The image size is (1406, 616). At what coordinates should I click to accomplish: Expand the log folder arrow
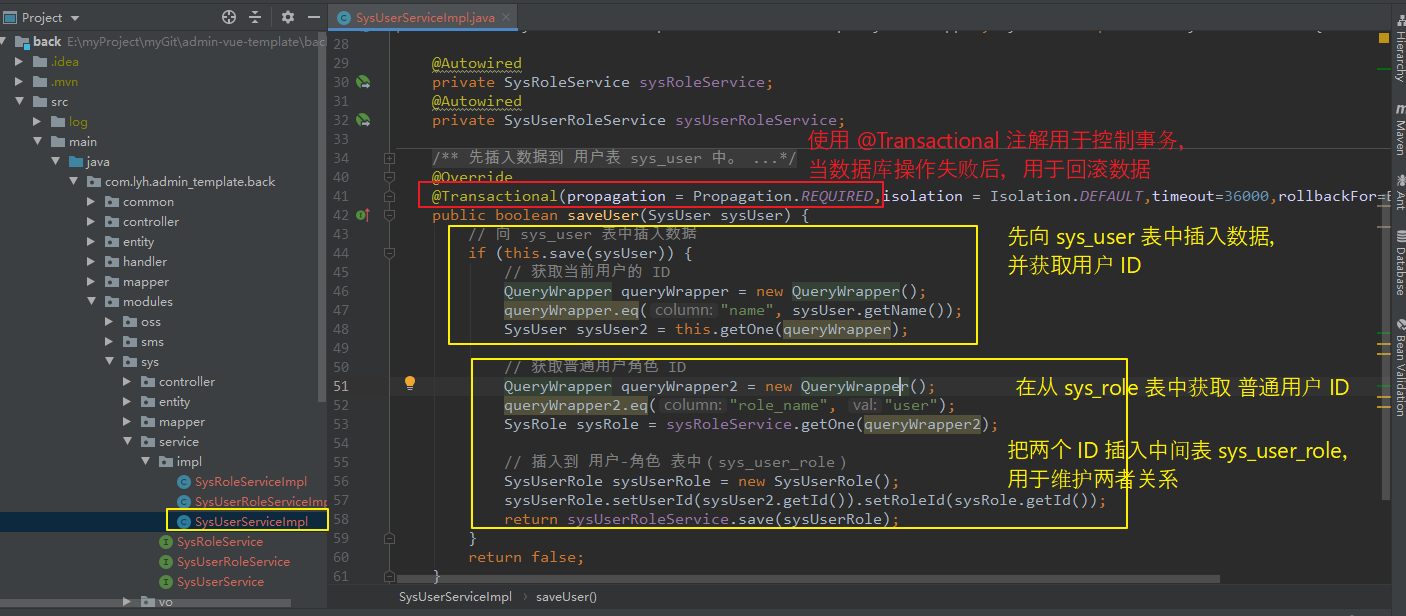(38, 122)
